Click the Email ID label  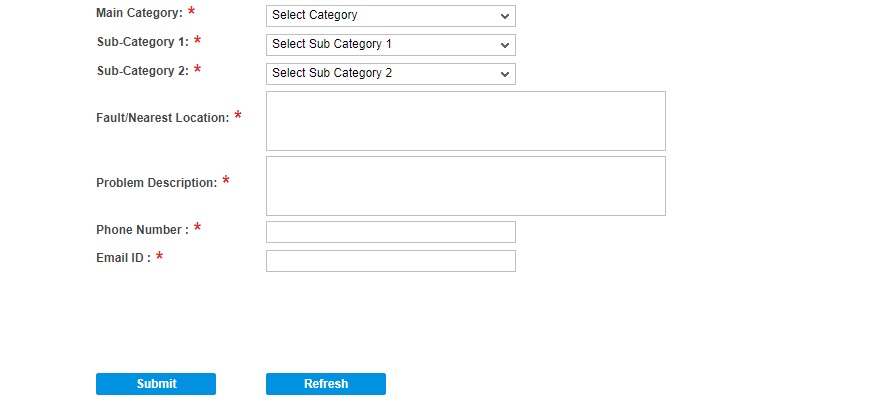tap(123, 258)
